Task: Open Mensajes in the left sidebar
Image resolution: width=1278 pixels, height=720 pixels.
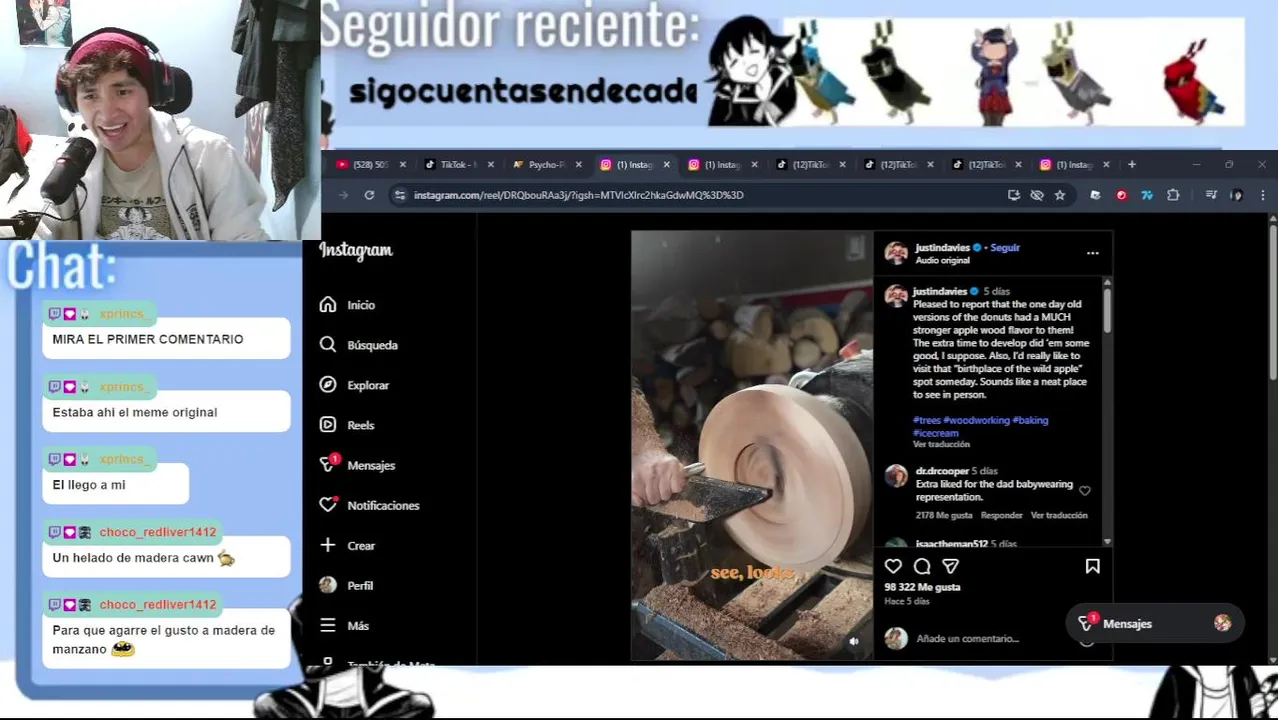Action: point(357,465)
